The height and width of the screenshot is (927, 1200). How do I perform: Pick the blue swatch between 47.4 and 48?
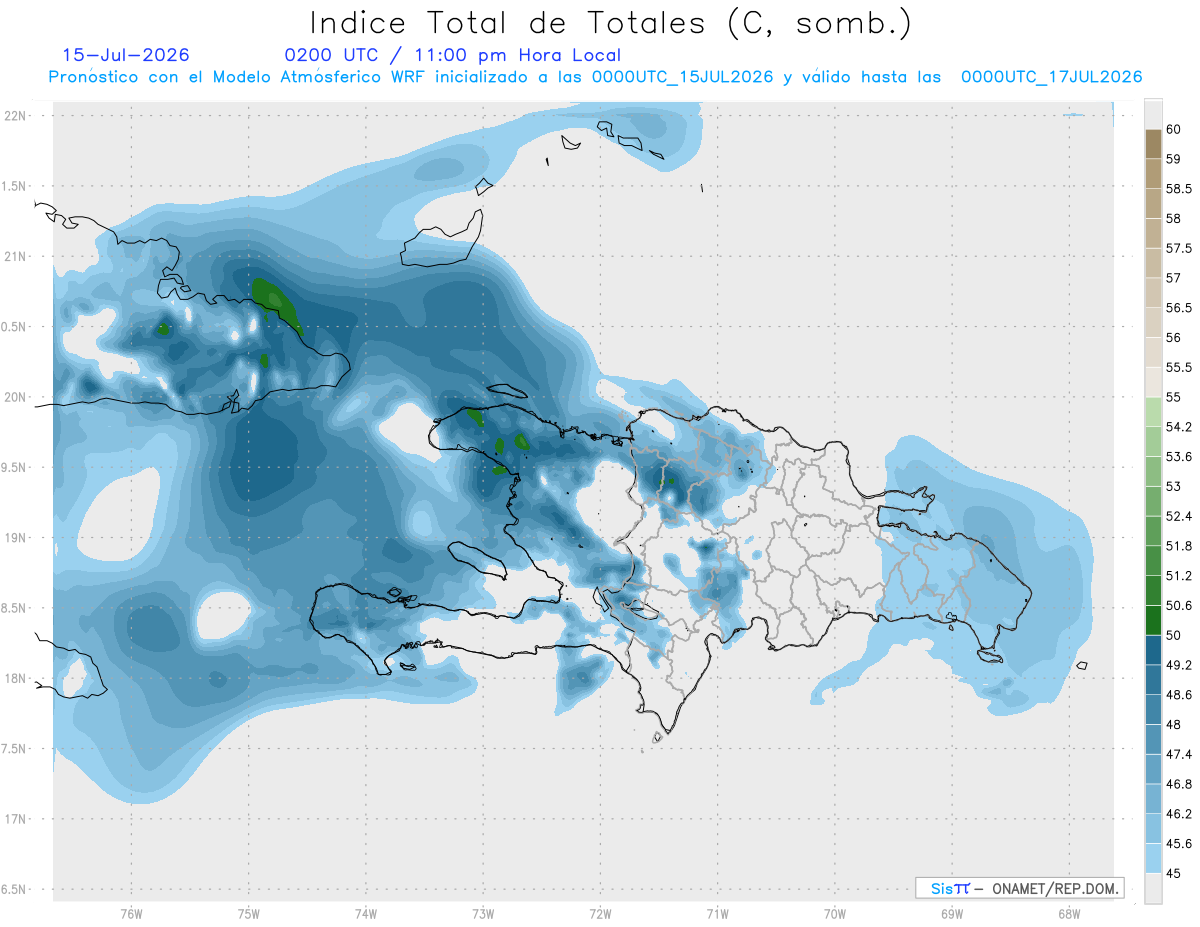pyautogui.click(x=1153, y=739)
